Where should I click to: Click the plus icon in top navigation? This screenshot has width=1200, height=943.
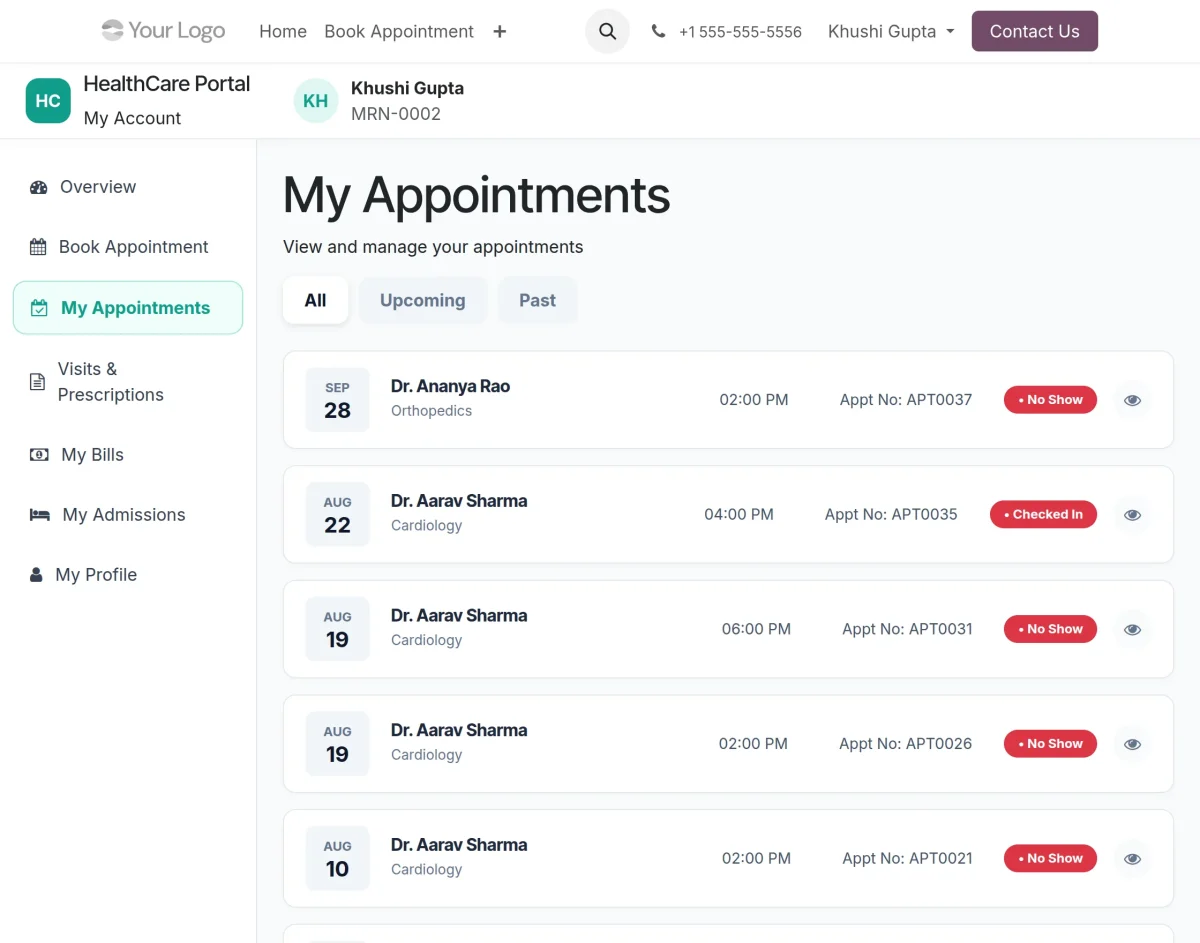click(500, 32)
